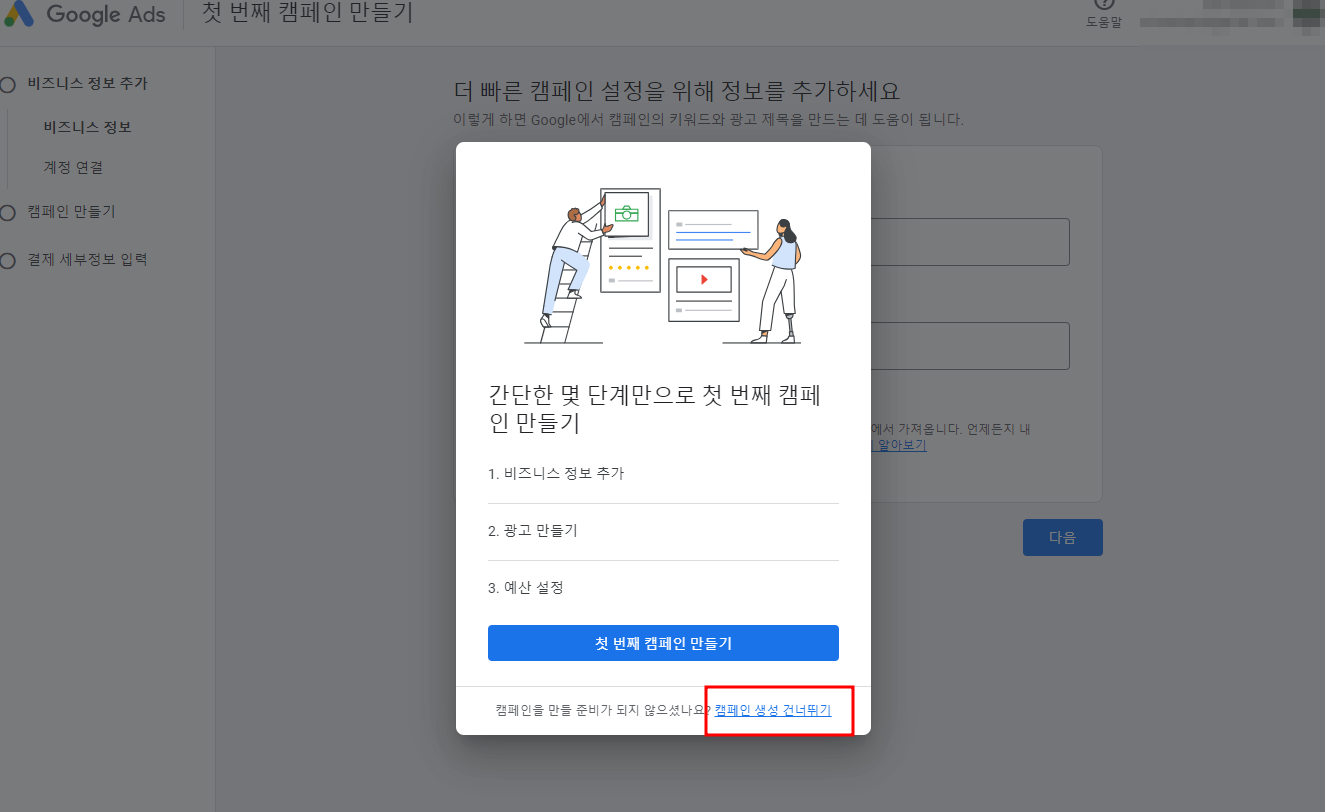Screen dimensions: 1325x812
Task: Select the 결제 세부정보 입력 step circle
Action: point(8,258)
